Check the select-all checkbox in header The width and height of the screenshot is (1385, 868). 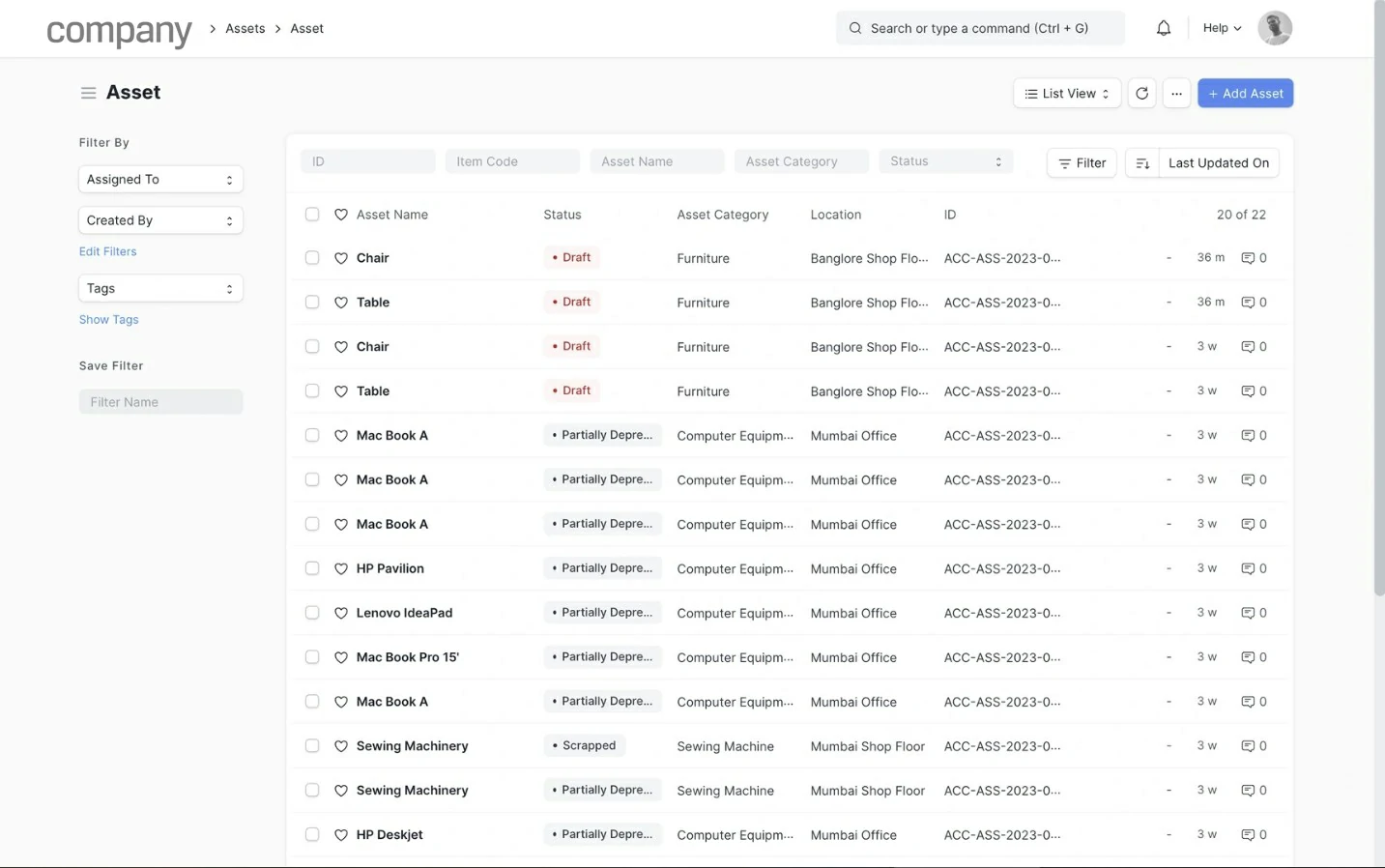[312, 215]
